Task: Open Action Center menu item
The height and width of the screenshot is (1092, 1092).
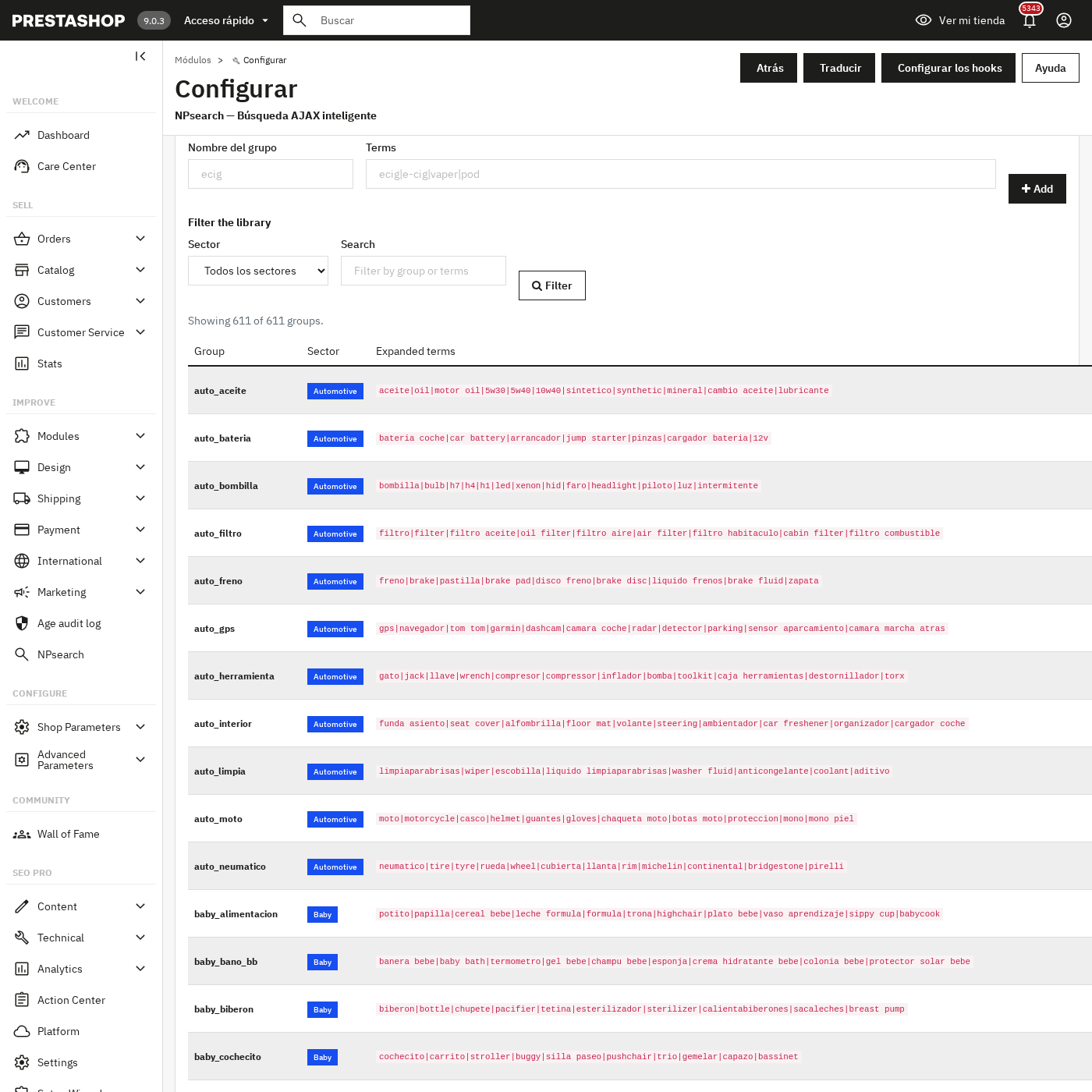Action: click(x=81, y=1000)
